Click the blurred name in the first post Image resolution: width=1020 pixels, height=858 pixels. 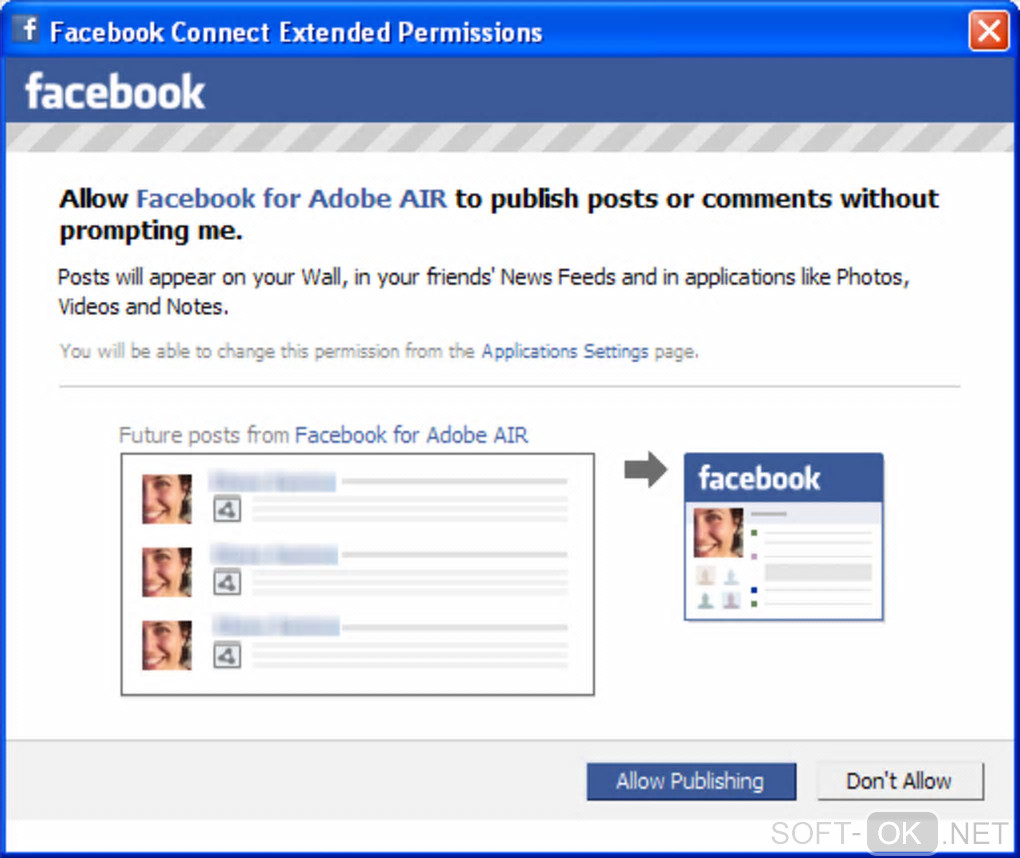272,482
